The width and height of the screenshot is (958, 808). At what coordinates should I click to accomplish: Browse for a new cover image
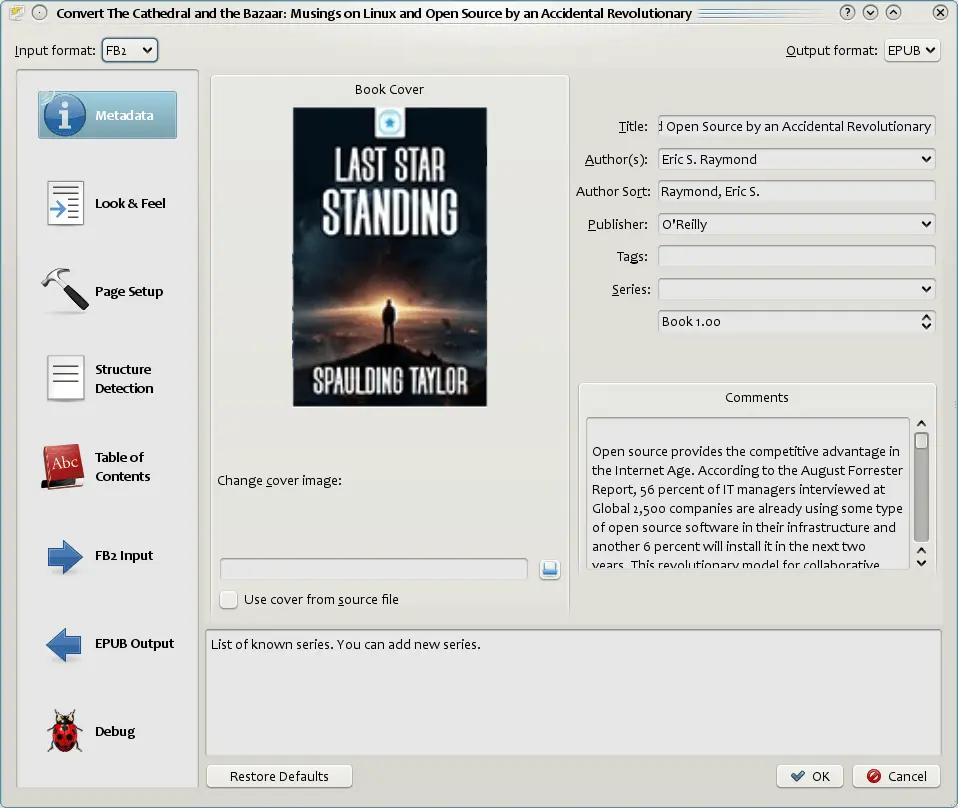pos(550,569)
